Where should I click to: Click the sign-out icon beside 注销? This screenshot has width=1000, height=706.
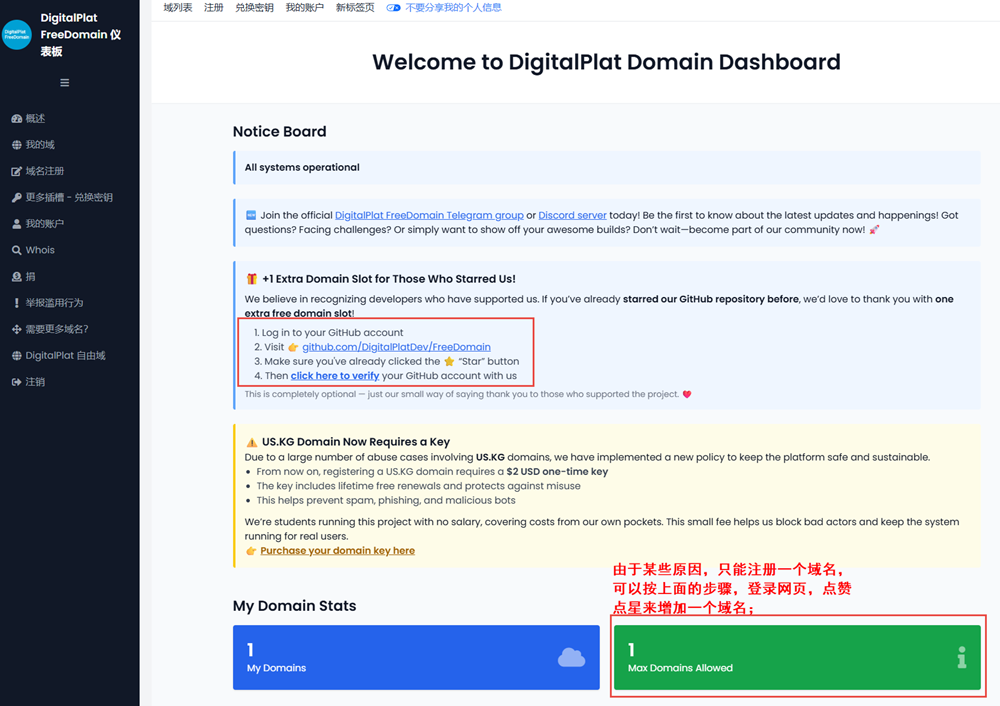[17, 382]
